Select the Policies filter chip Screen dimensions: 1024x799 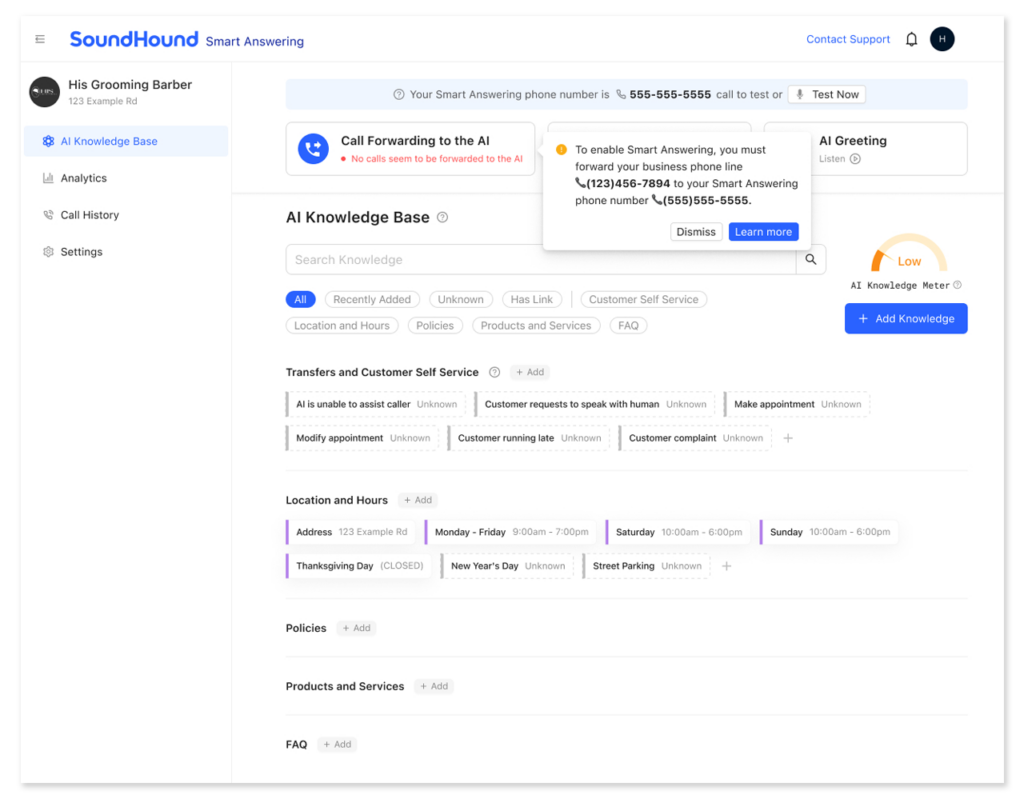click(435, 325)
